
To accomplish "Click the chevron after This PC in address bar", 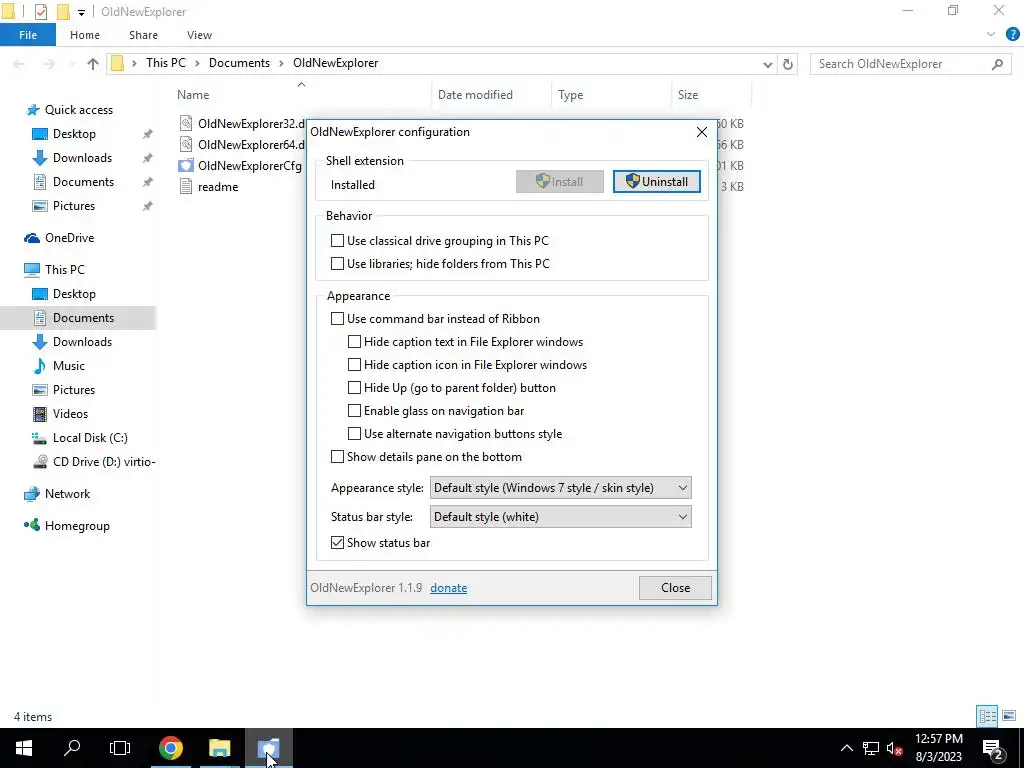I will pos(197,63).
